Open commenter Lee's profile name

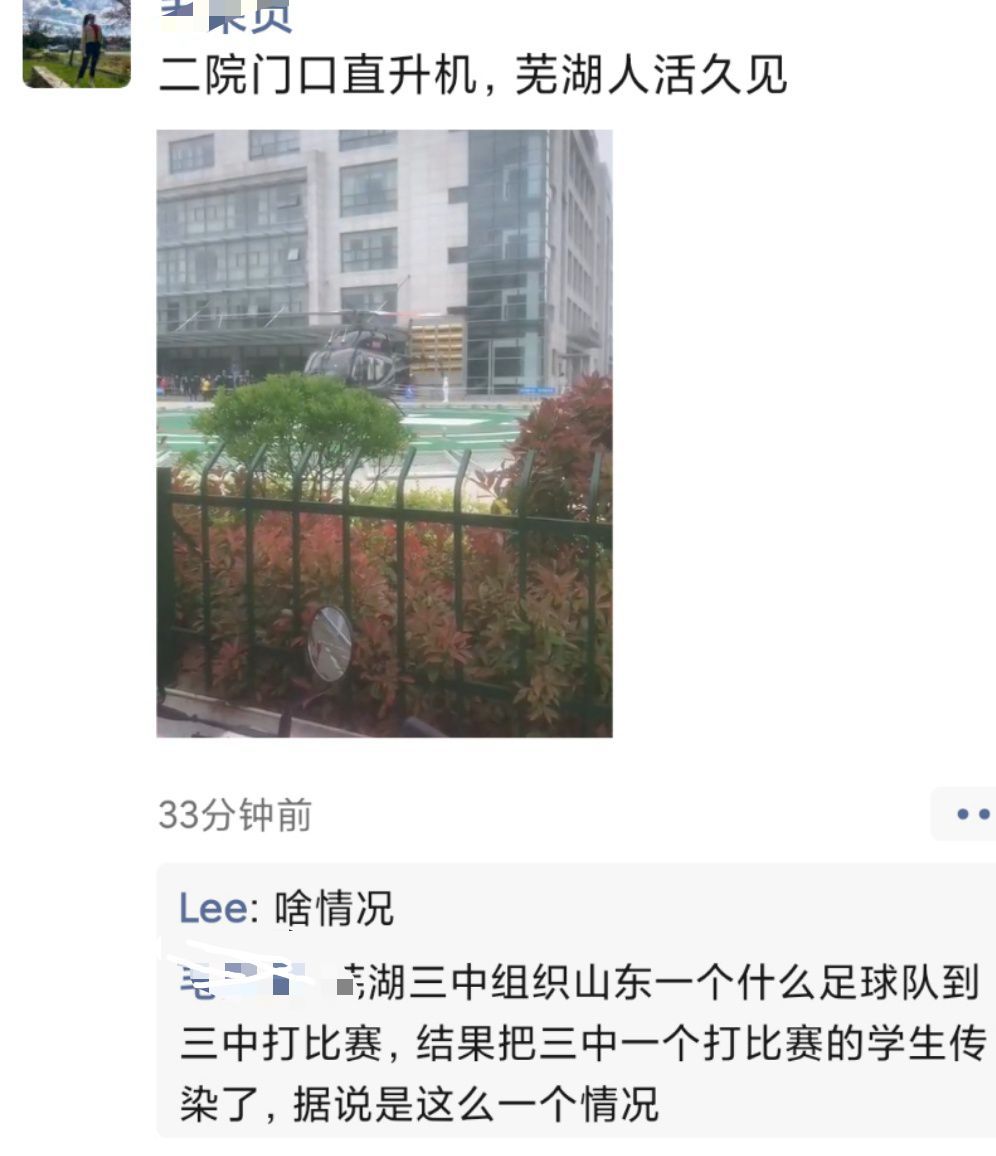click(214, 908)
